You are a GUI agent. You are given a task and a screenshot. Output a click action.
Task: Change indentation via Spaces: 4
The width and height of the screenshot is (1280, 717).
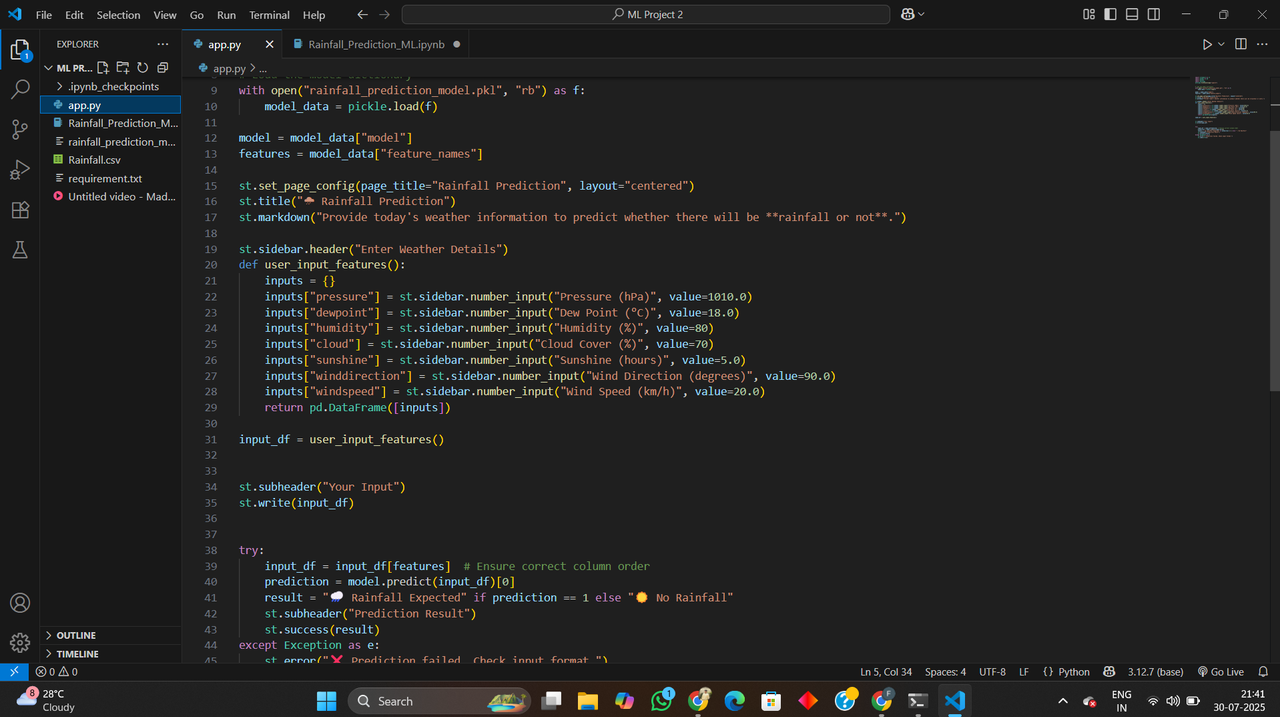click(x=945, y=672)
